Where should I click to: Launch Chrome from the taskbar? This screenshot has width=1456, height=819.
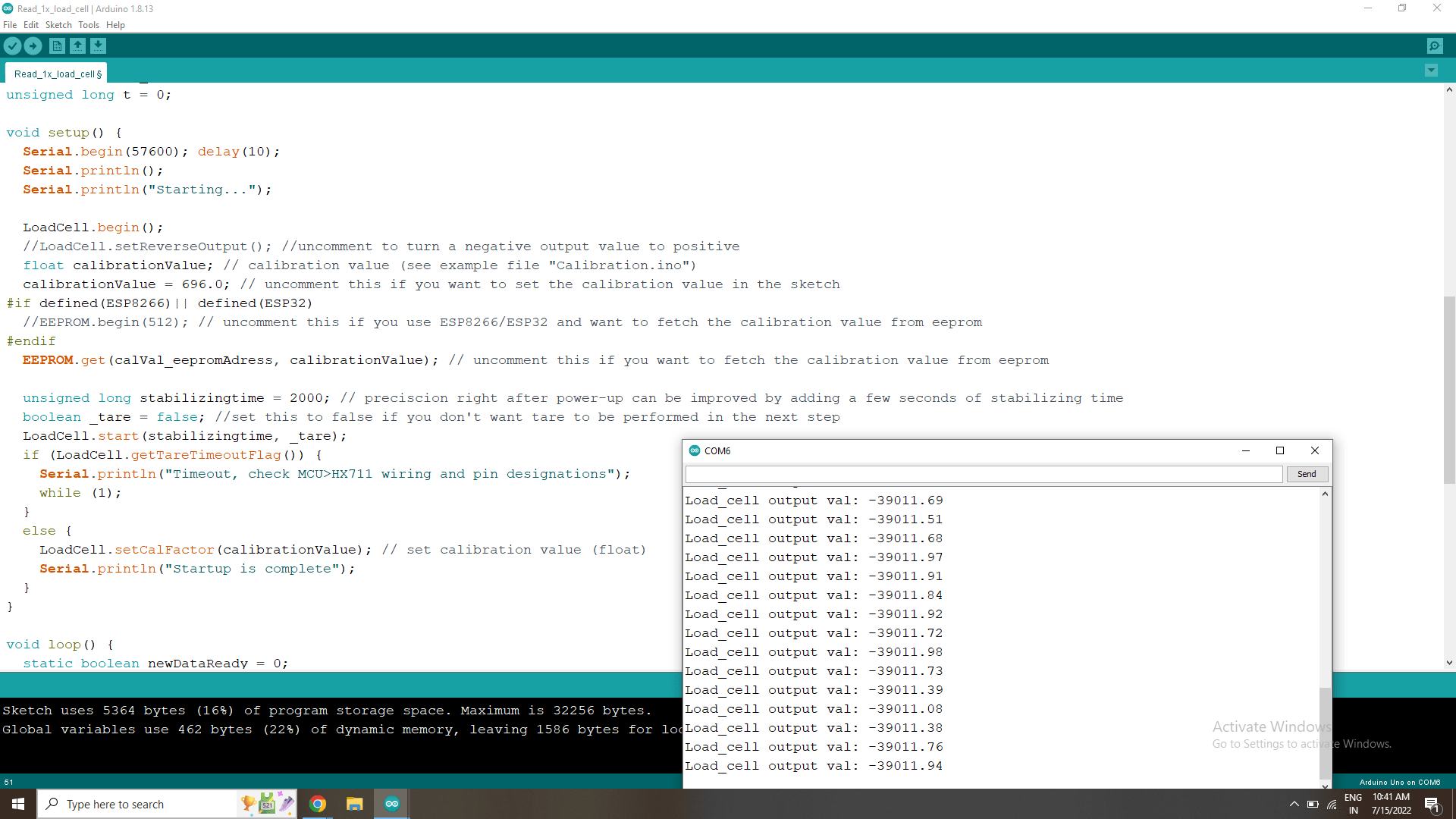[318, 803]
